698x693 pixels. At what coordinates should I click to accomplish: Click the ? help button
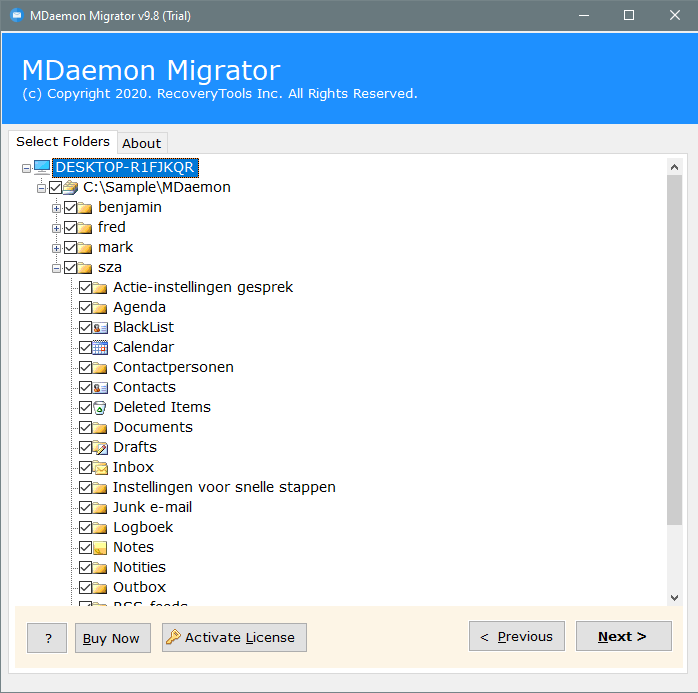pyautogui.click(x=47, y=638)
